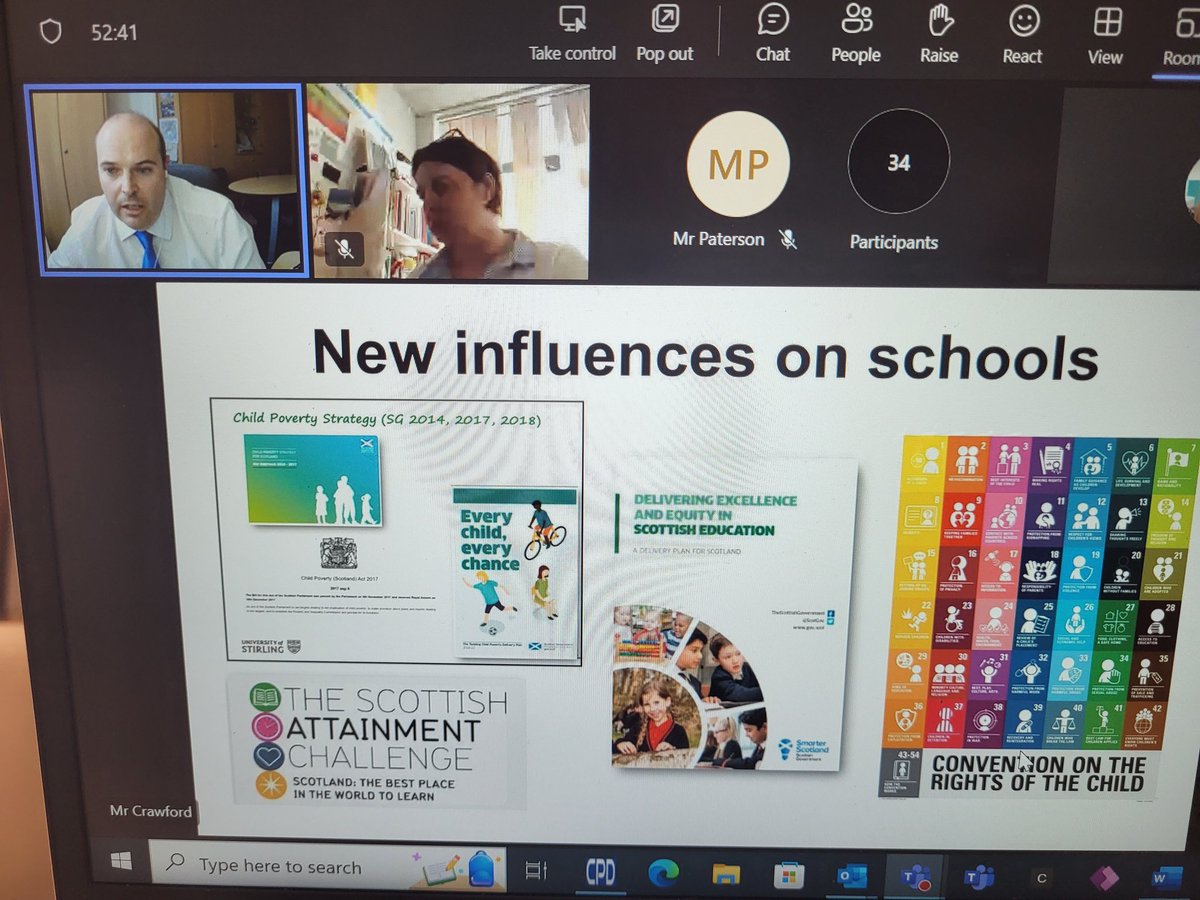Click the Participants label
Image resolution: width=1200 pixels, height=900 pixels.
coord(894,242)
